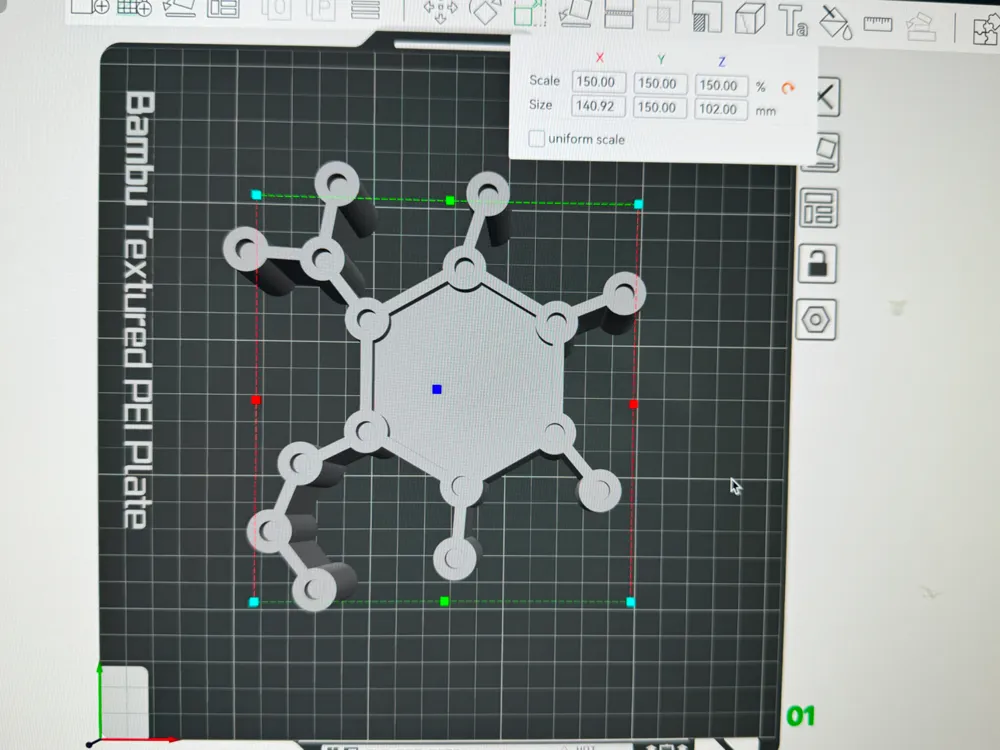Select the Measure ruler tool
Image resolution: width=1000 pixels, height=750 pixels.
tap(878, 25)
